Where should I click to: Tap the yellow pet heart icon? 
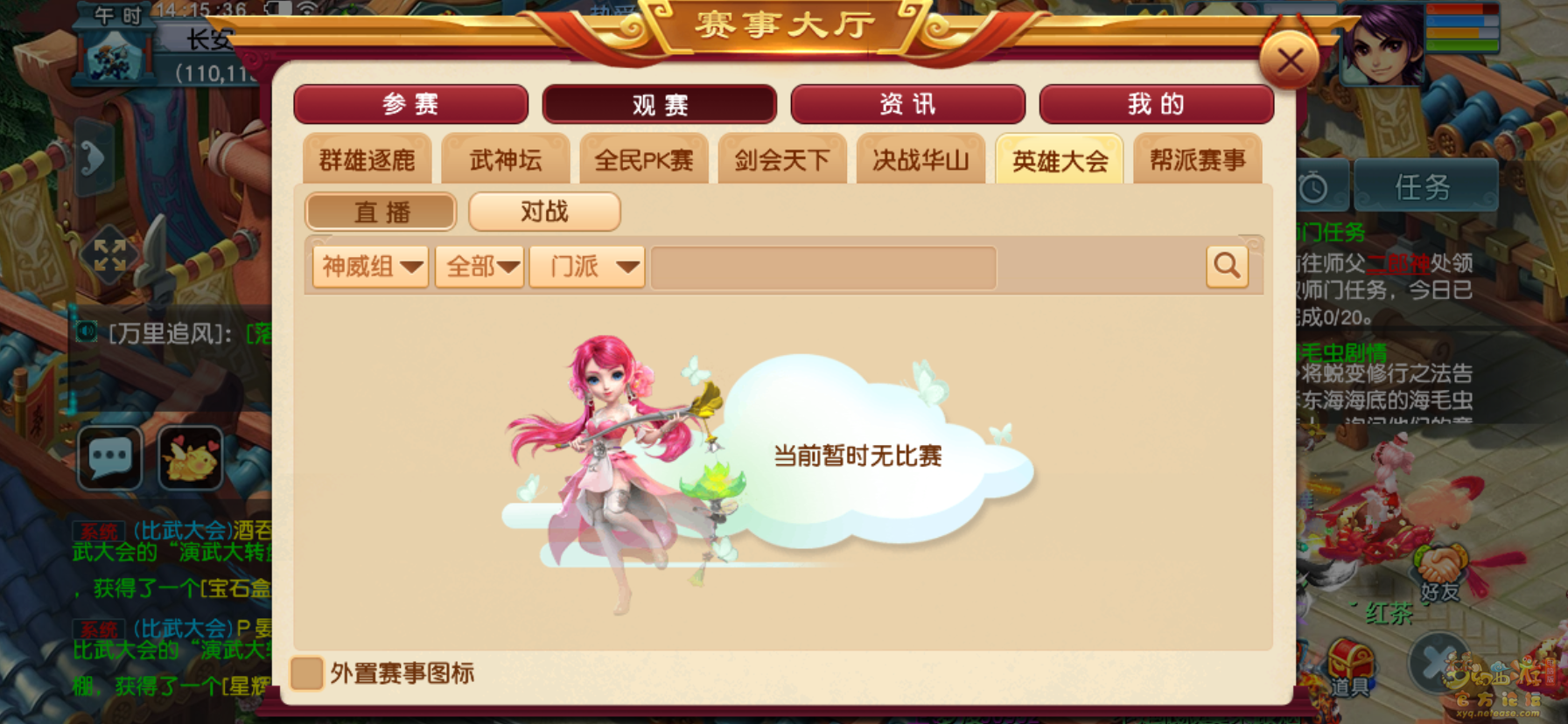[191, 457]
